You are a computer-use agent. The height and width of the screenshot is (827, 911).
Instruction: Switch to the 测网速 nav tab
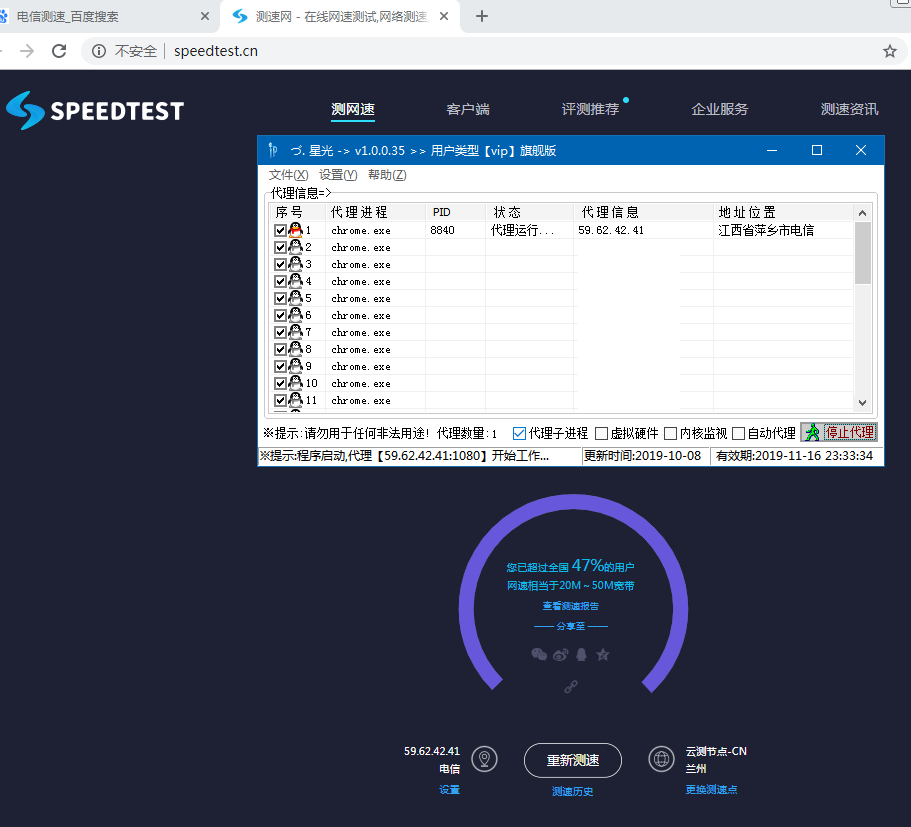(353, 109)
